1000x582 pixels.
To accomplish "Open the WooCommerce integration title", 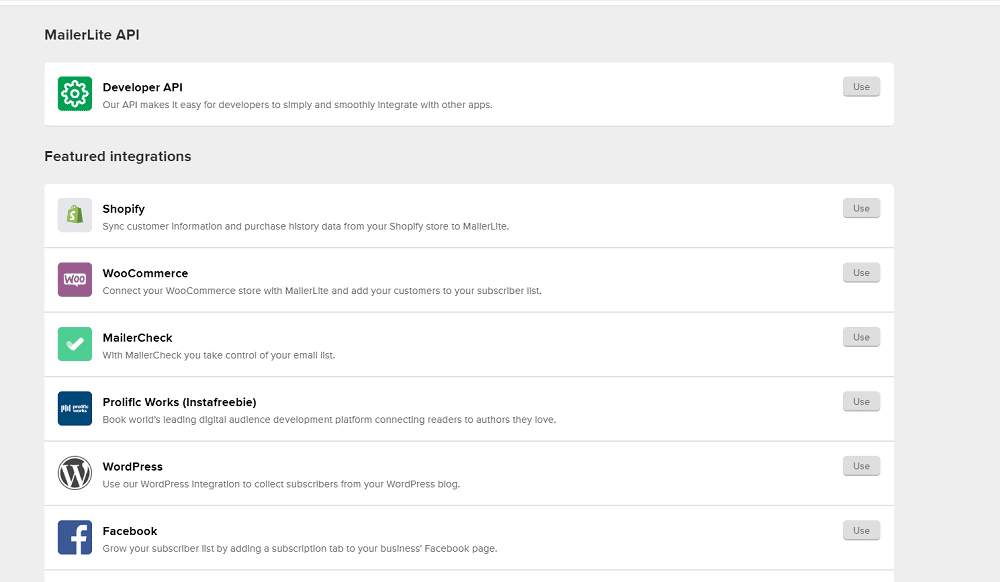I will pyautogui.click(x=145, y=273).
